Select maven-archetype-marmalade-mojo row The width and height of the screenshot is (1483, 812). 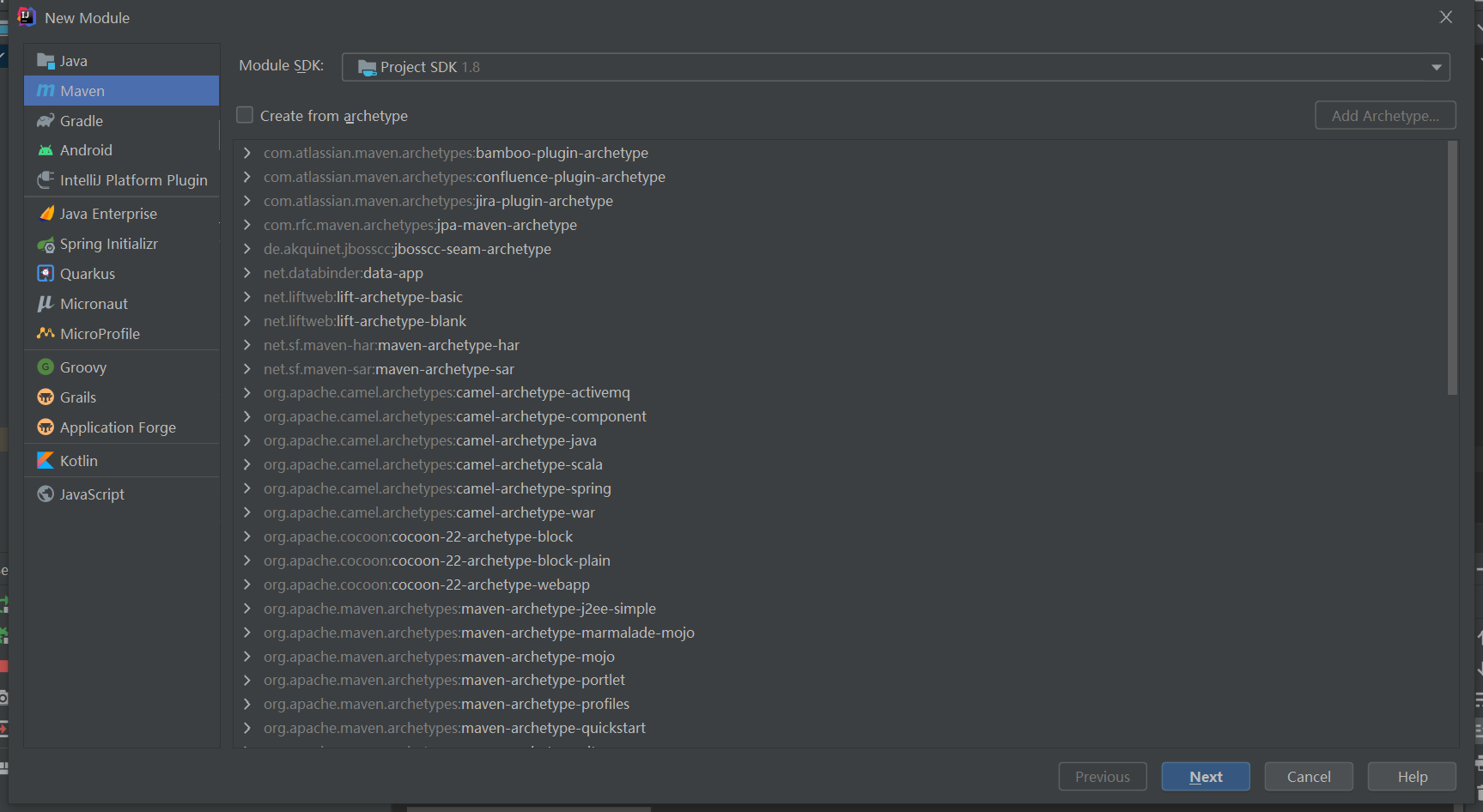click(840, 633)
